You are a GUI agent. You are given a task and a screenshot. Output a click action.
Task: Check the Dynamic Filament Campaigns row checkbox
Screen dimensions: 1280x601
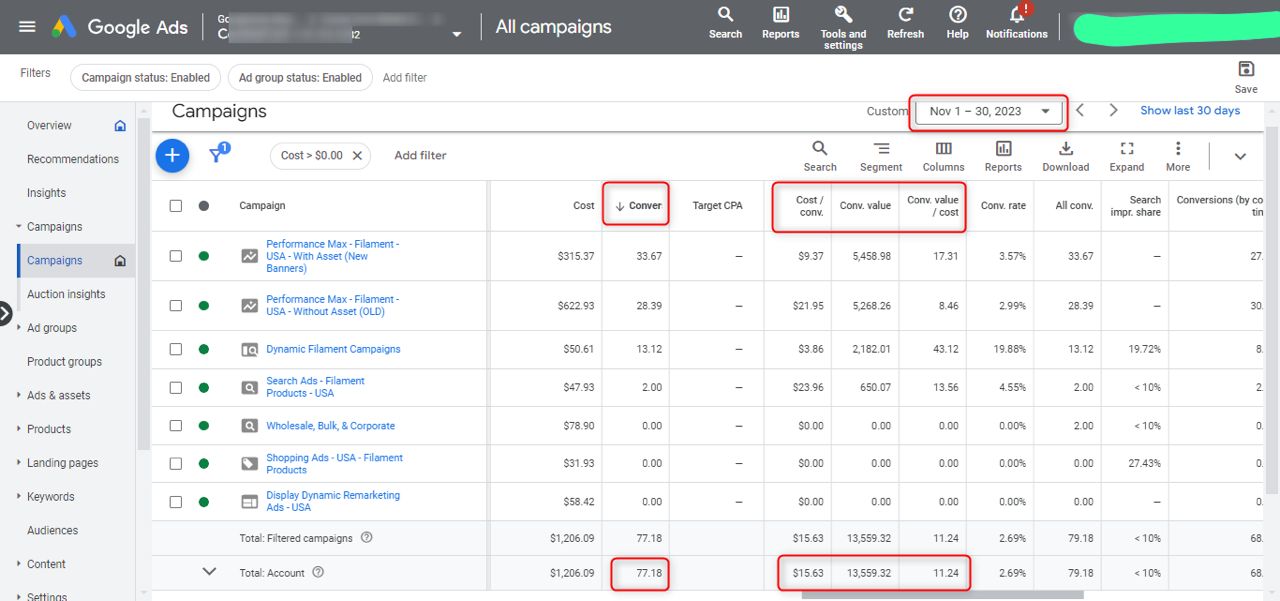(176, 350)
